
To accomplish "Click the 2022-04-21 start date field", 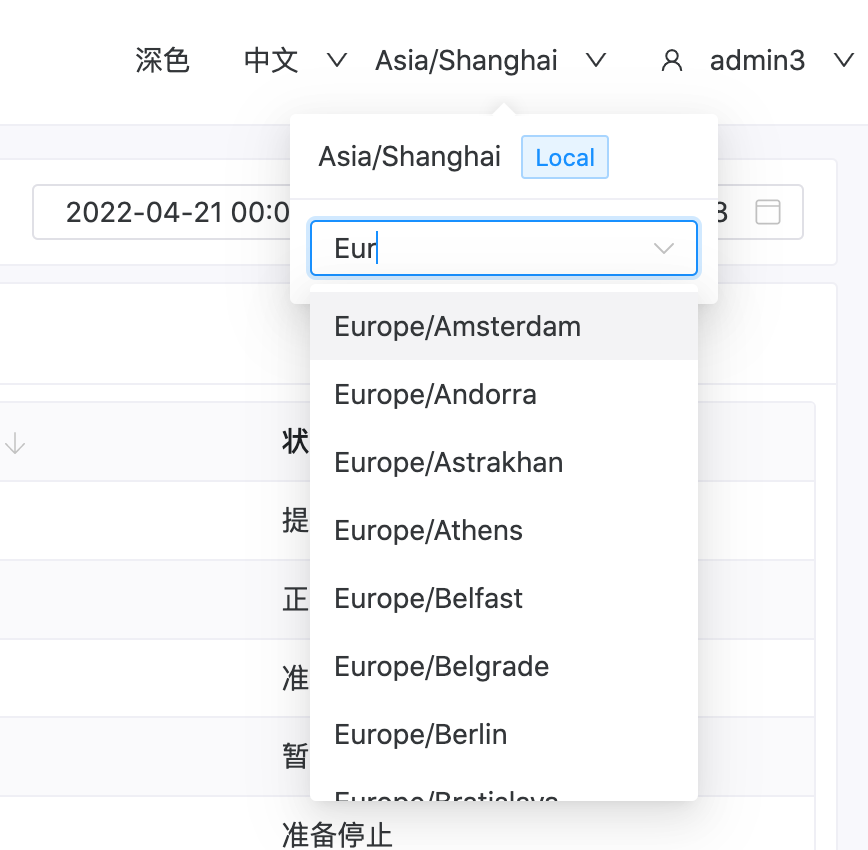I will pos(170,212).
